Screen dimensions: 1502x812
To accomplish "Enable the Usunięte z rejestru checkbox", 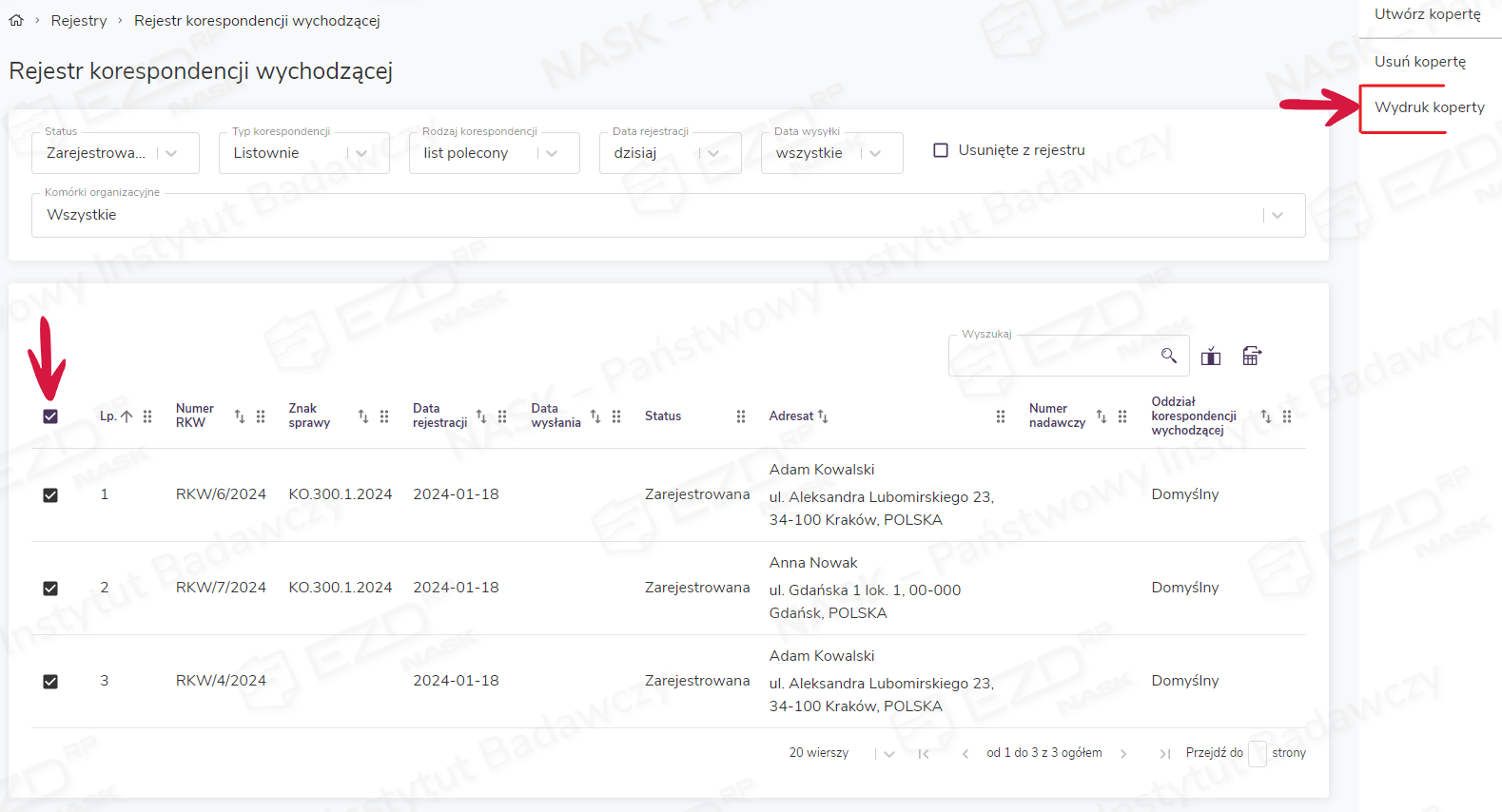I will 941,150.
